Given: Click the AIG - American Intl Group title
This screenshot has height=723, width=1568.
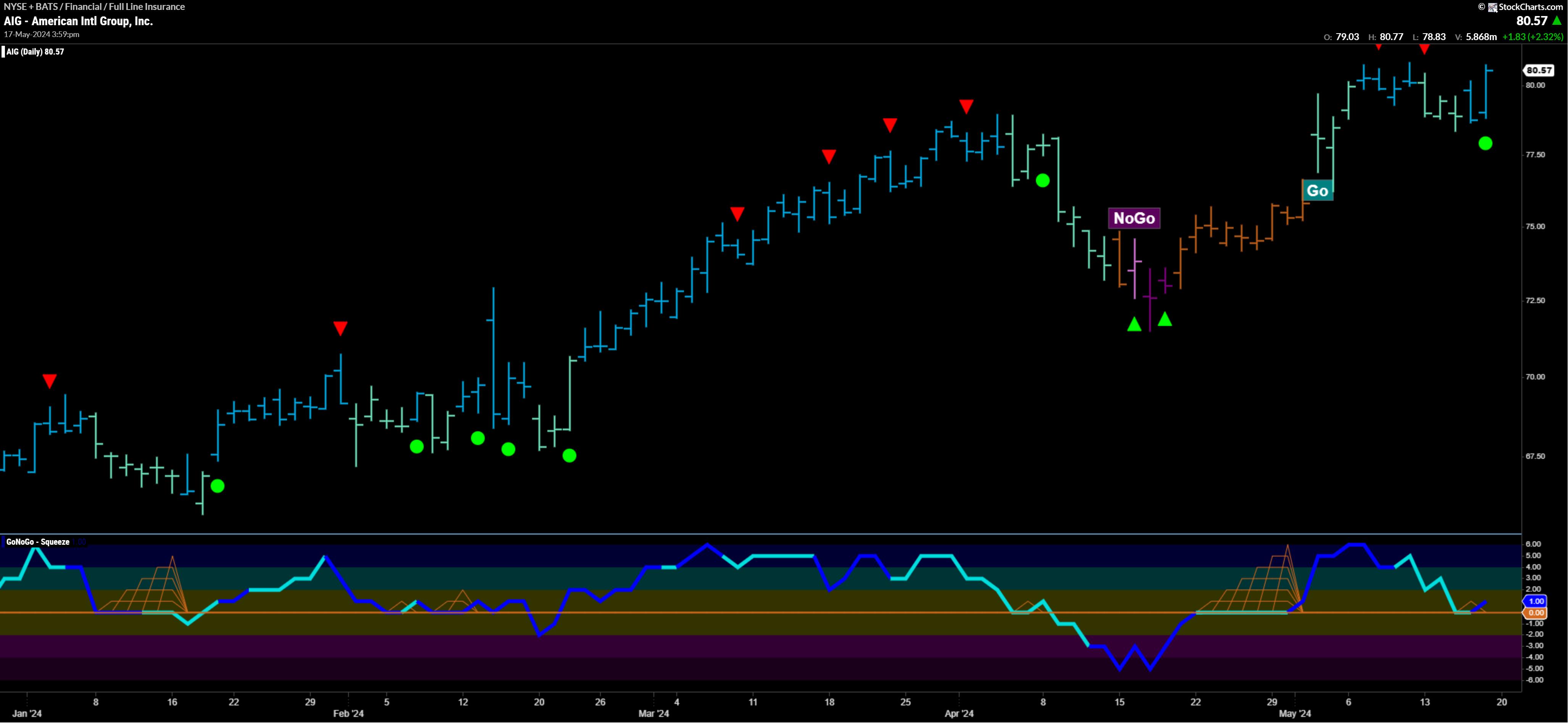Looking at the screenshot, I should [78, 21].
